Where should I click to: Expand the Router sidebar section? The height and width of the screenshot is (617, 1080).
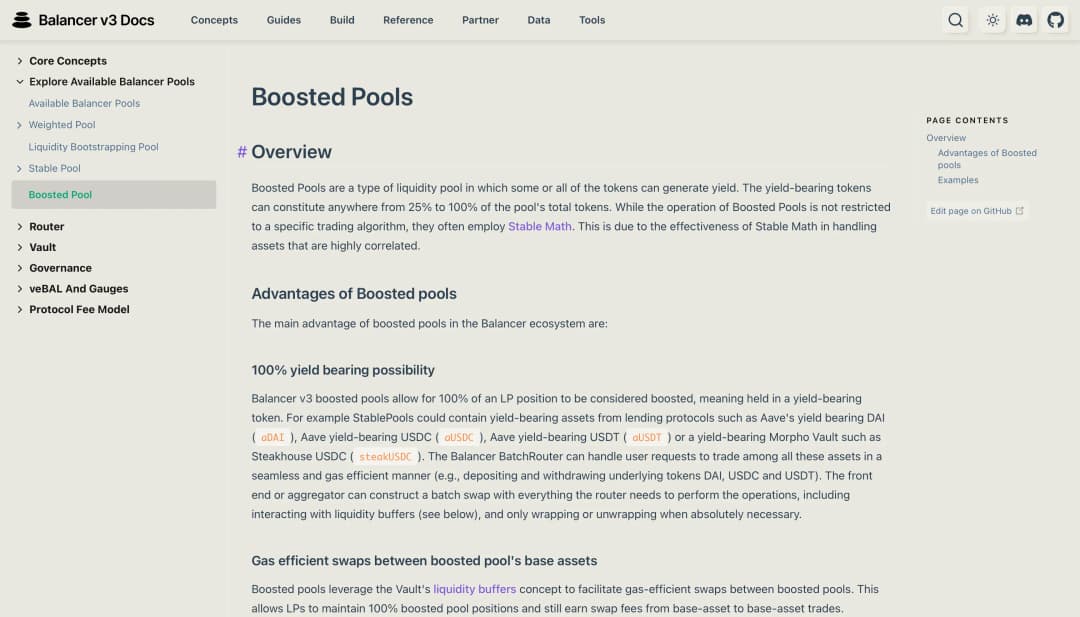(20, 227)
